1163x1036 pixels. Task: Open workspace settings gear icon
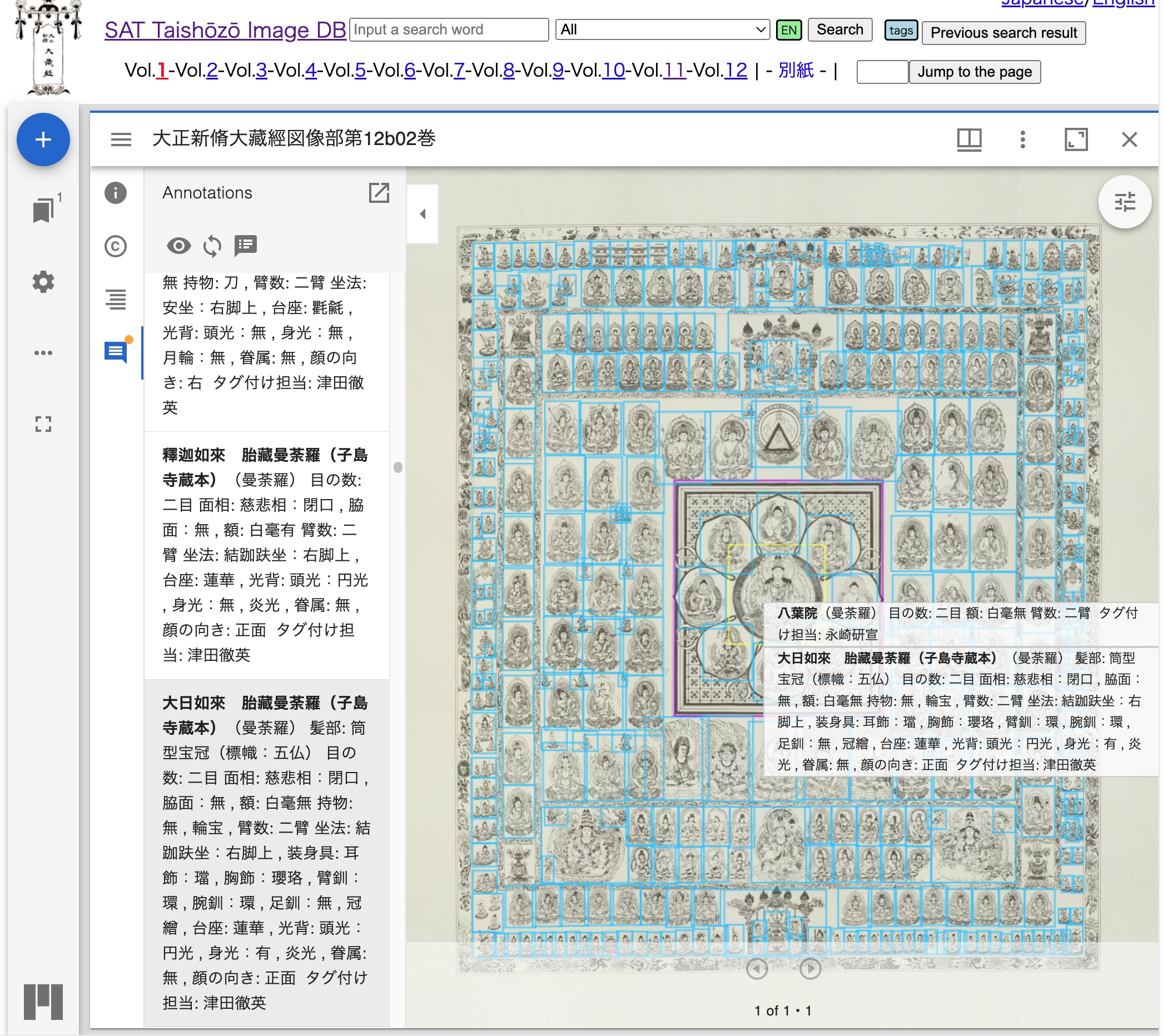click(x=43, y=282)
